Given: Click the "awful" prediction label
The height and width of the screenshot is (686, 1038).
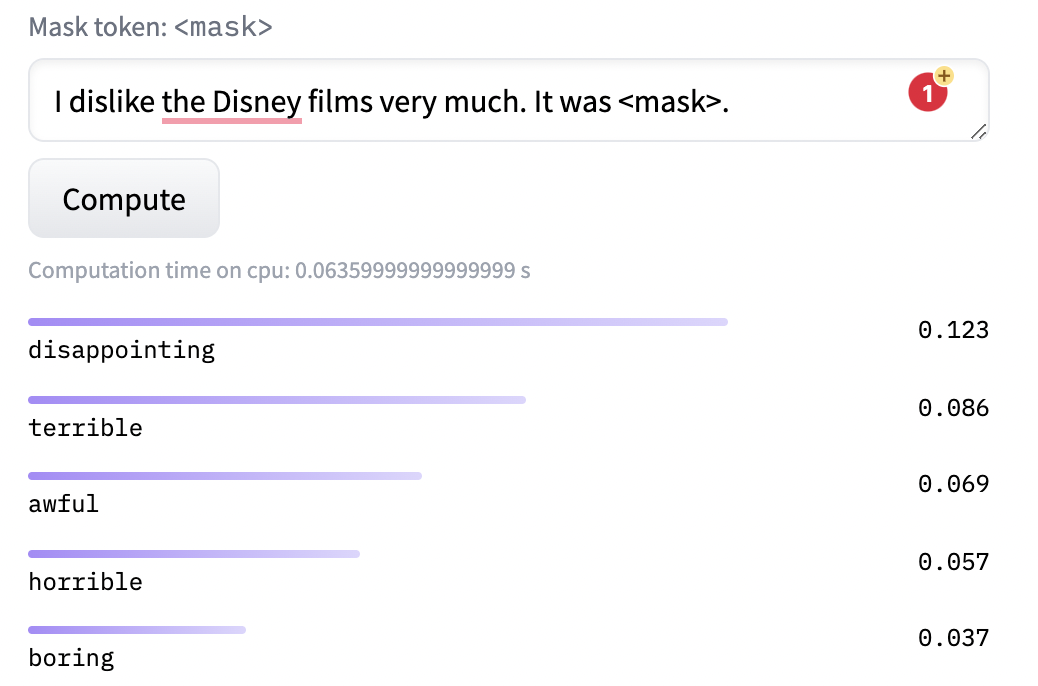Looking at the screenshot, I should point(64,504).
